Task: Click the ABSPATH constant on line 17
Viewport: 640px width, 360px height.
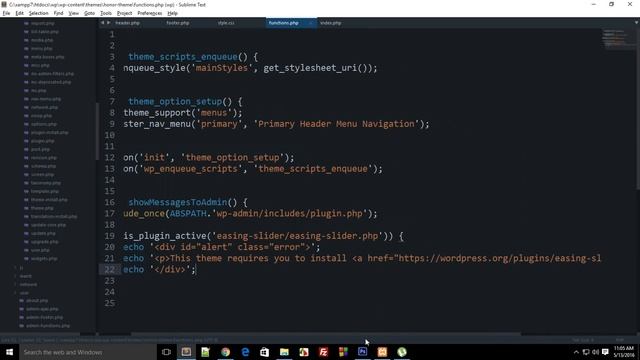Action: pyautogui.click(x=188, y=213)
